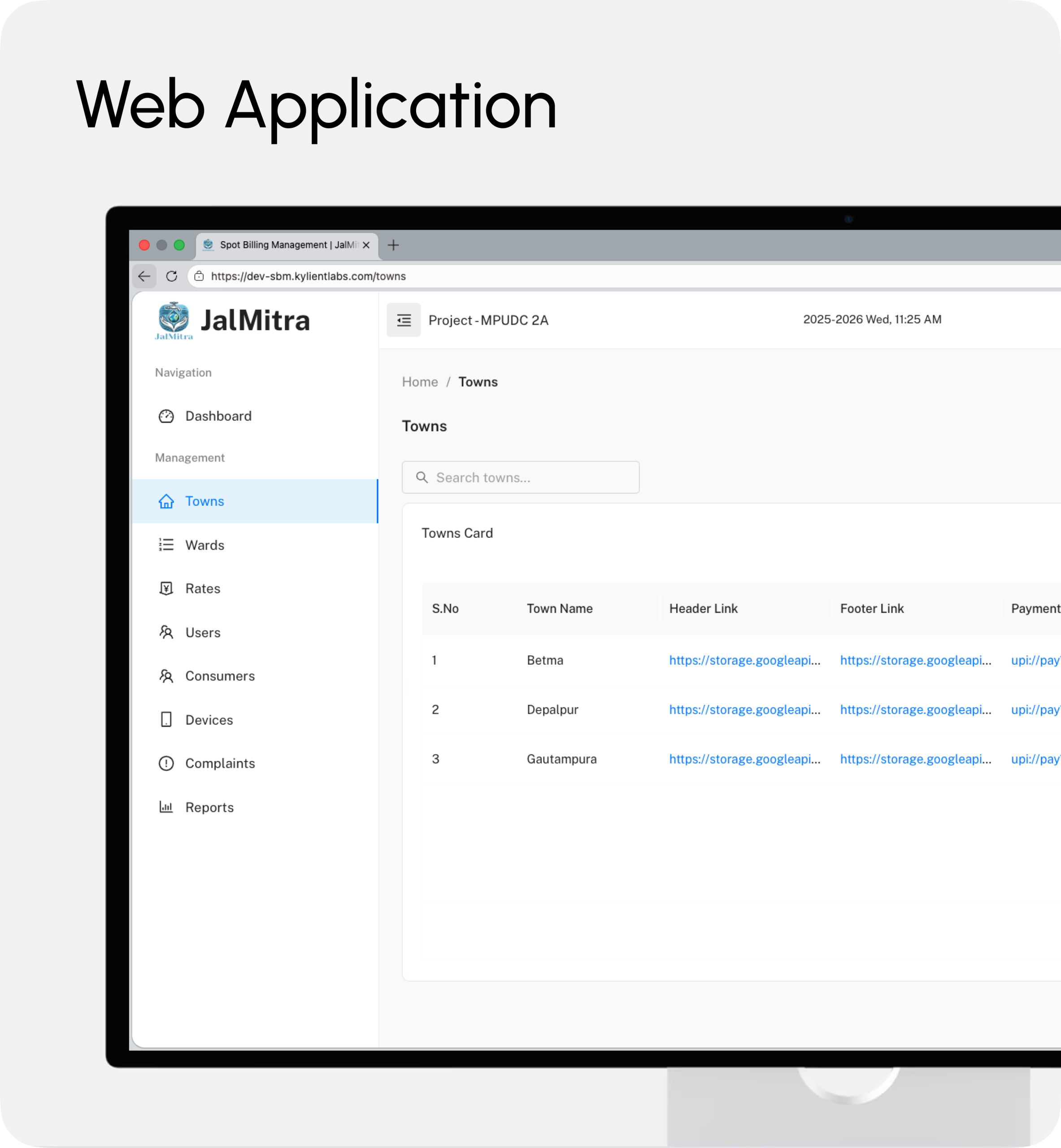Click the browser address bar URL
The width and height of the screenshot is (1061, 1148).
point(309,276)
